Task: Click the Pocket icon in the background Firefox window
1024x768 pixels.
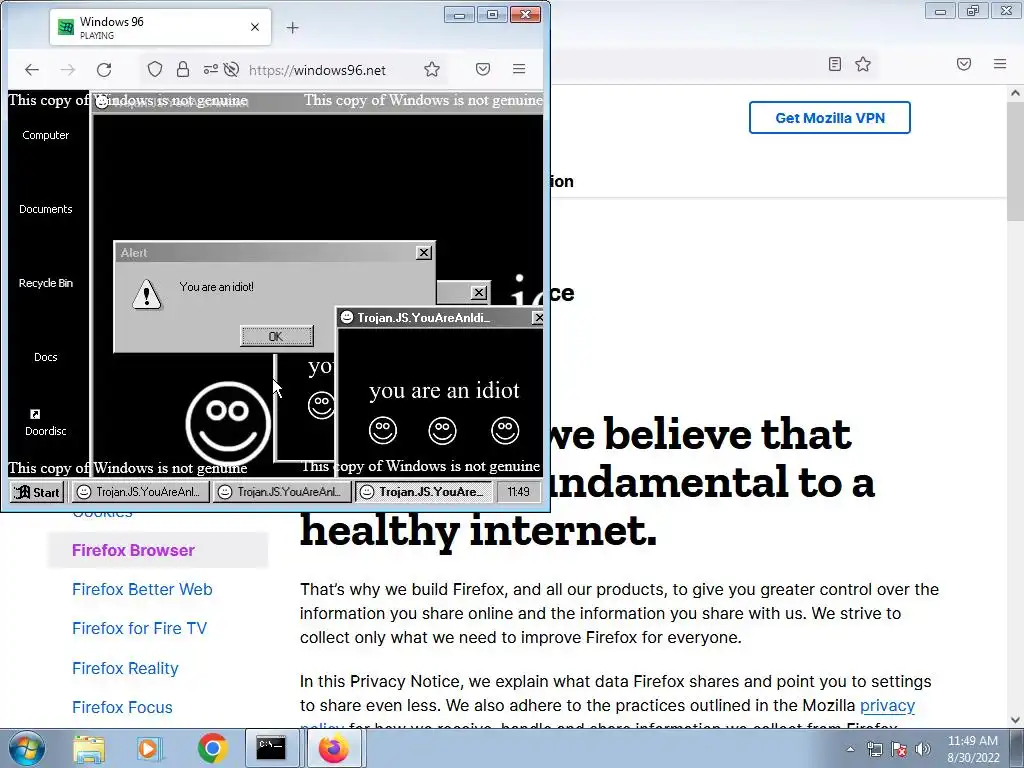Action: (x=964, y=64)
